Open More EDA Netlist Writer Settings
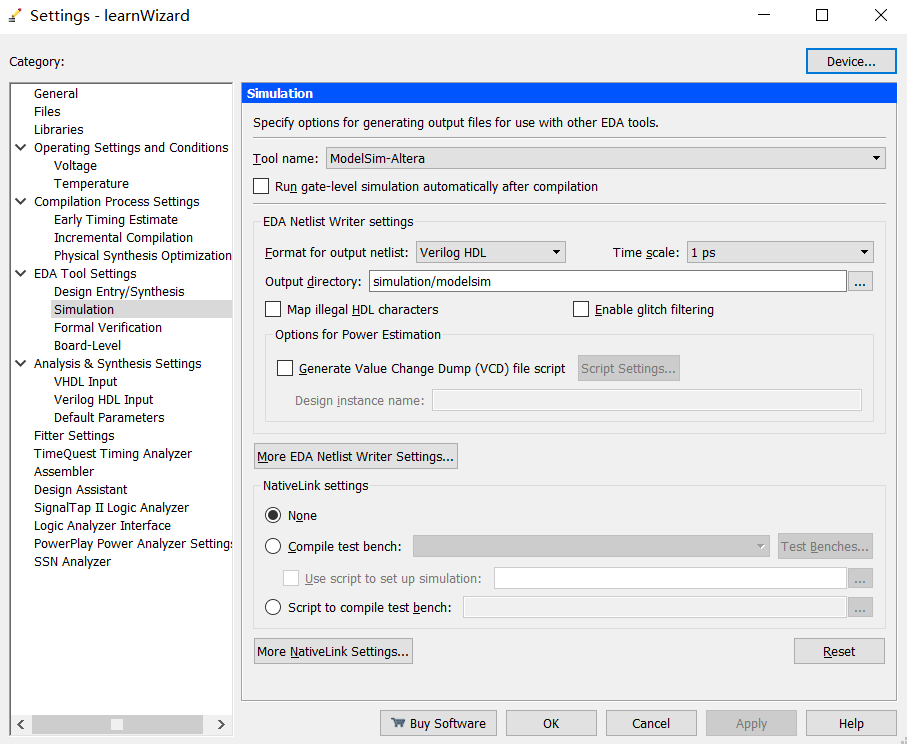Image resolution: width=907 pixels, height=744 pixels. (356, 456)
